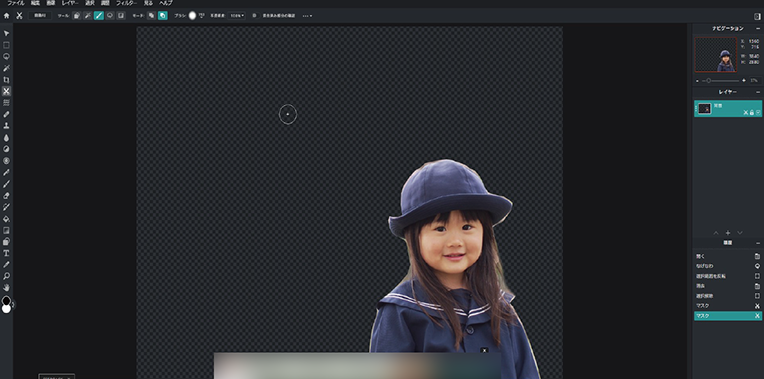Select the Zoom magnifier tool
Screen dimensions: 764x379
coord(6,276)
